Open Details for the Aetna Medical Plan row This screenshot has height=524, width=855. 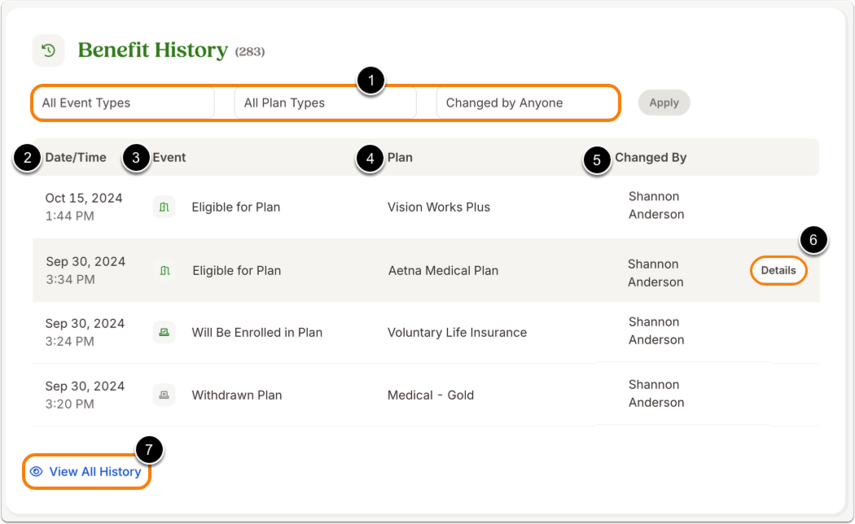coord(778,270)
